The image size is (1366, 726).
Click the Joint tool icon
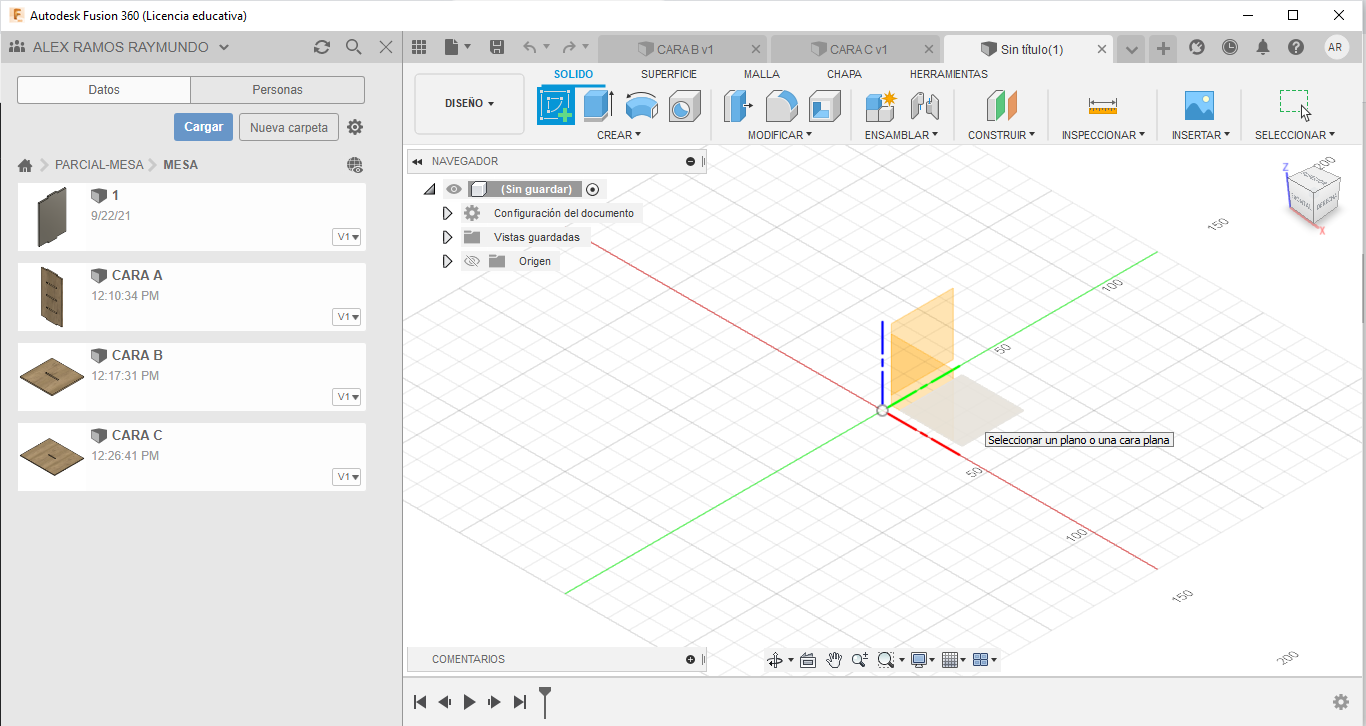924,105
